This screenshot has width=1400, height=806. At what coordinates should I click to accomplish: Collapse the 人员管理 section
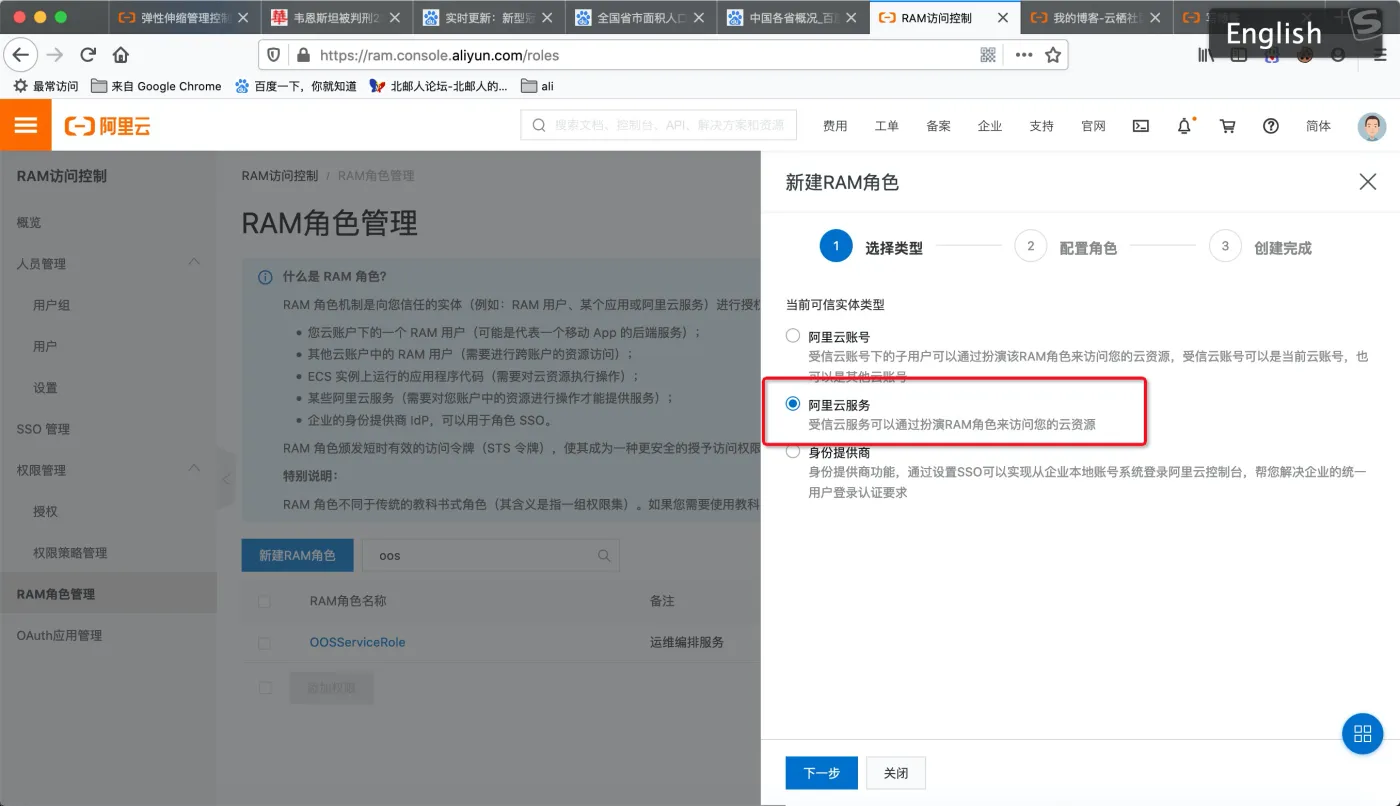[194, 263]
